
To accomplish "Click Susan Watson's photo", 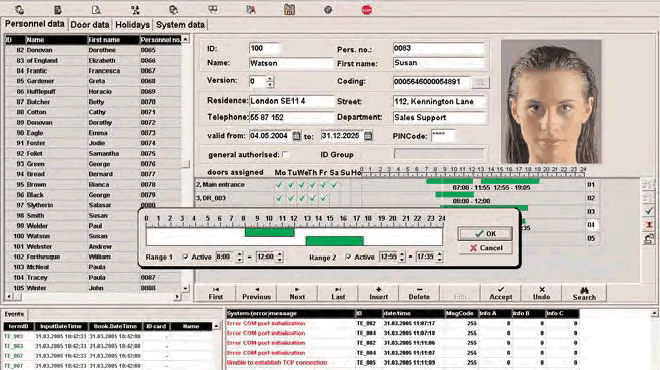I will click(x=551, y=101).
